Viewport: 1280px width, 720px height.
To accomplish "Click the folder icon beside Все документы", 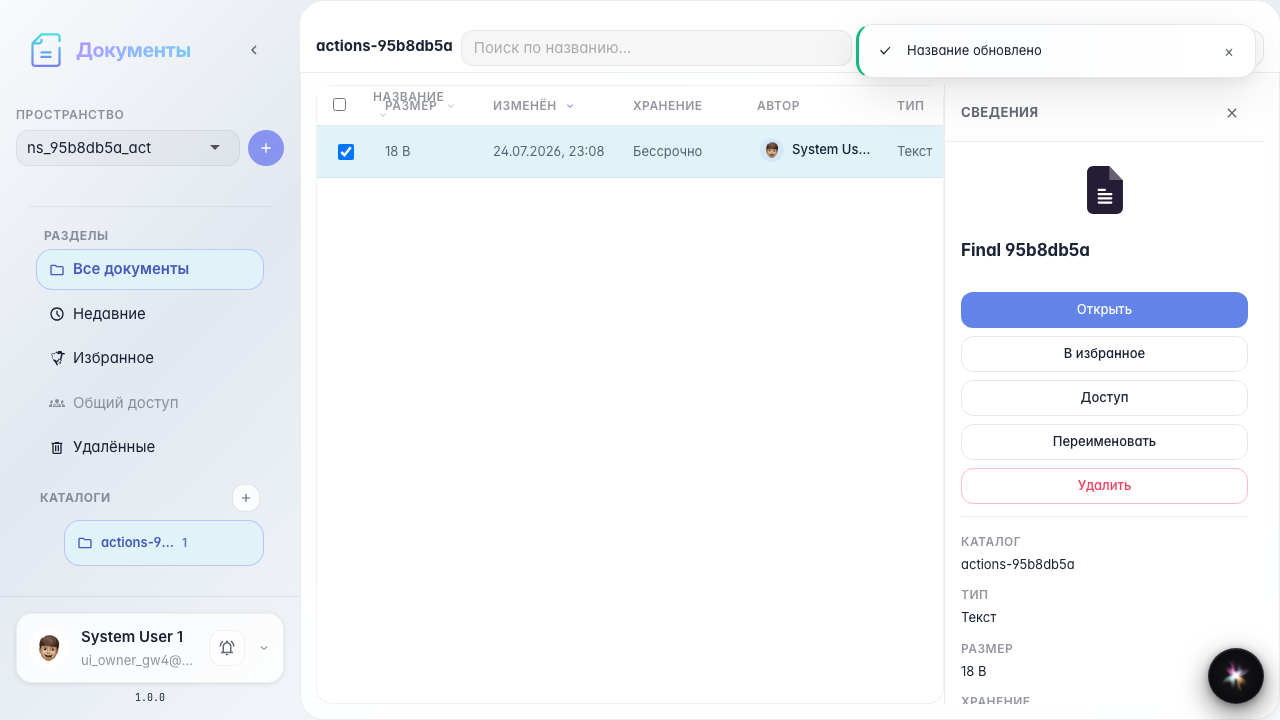I will pyautogui.click(x=57, y=270).
